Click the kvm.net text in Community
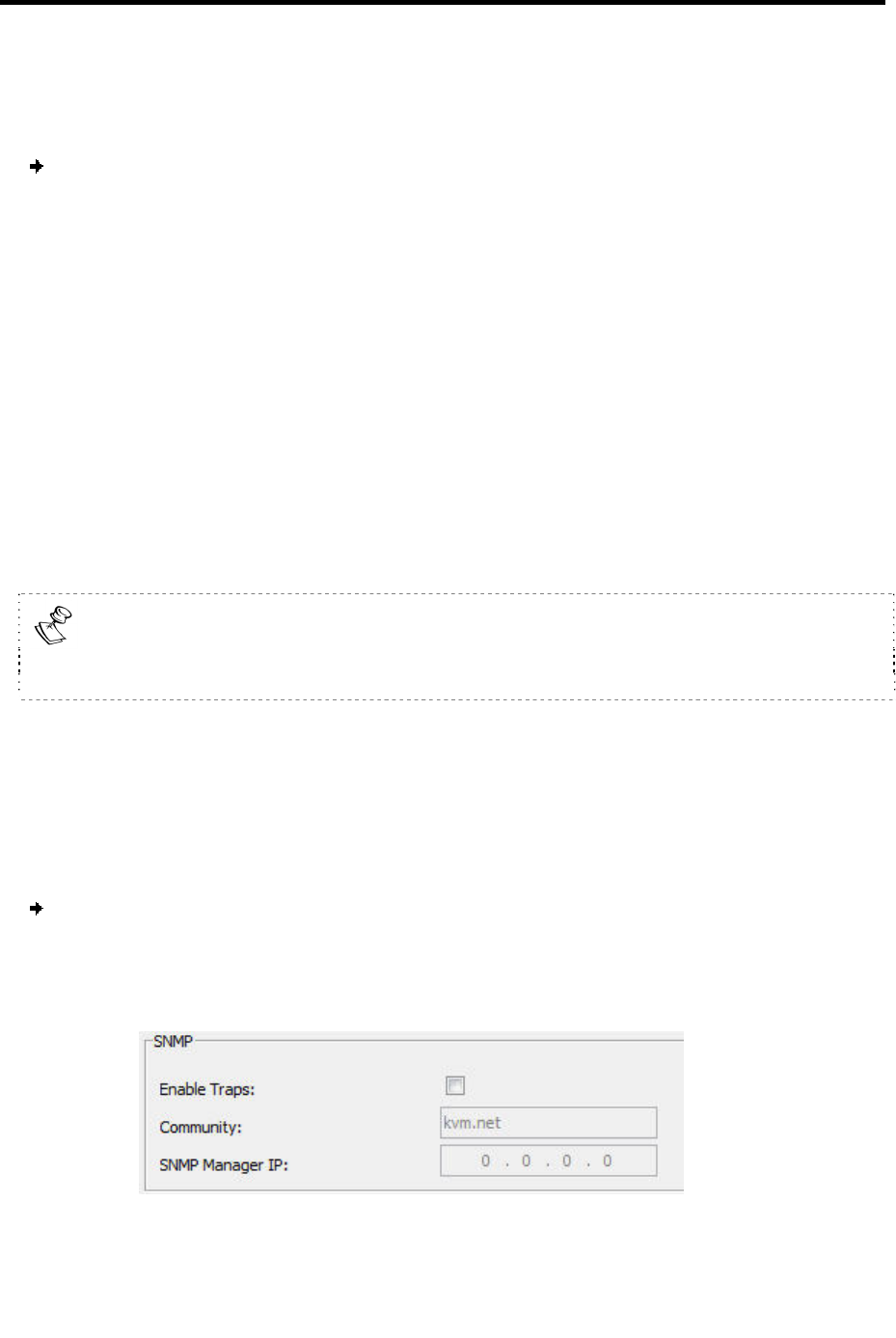This screenshot has width=896, height=1338. coord(472,1123)
